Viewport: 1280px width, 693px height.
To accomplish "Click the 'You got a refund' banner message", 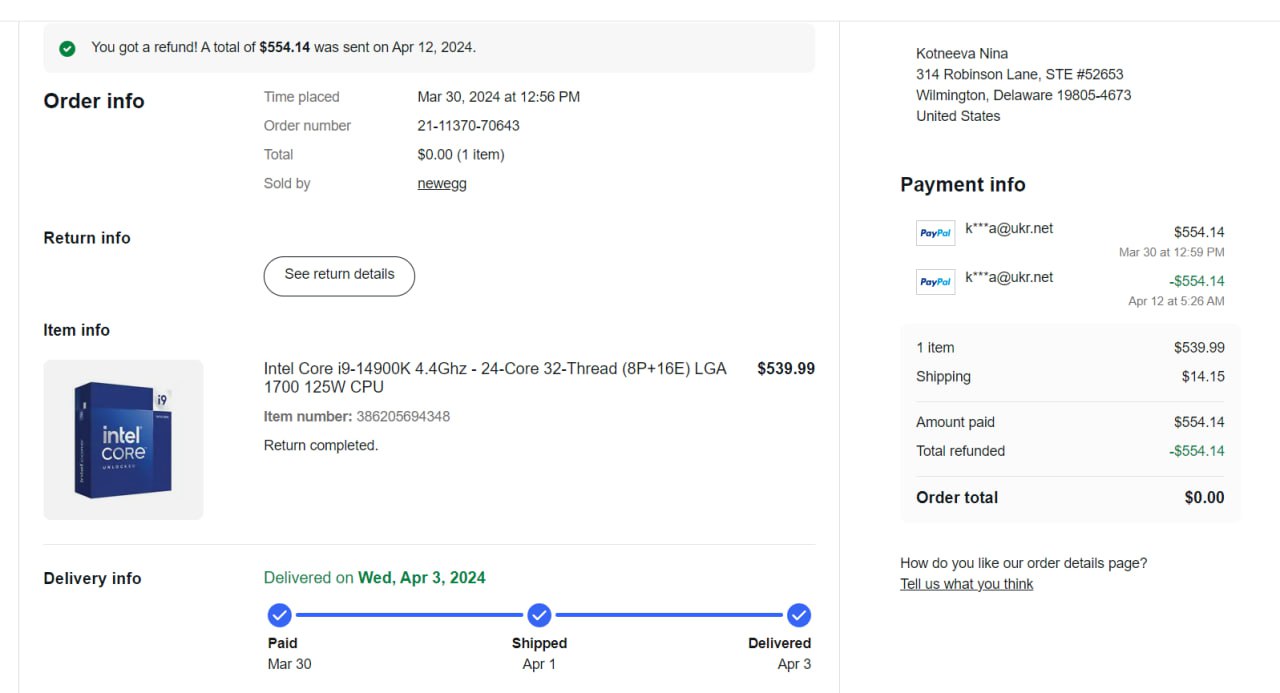I will pos(283,47).
